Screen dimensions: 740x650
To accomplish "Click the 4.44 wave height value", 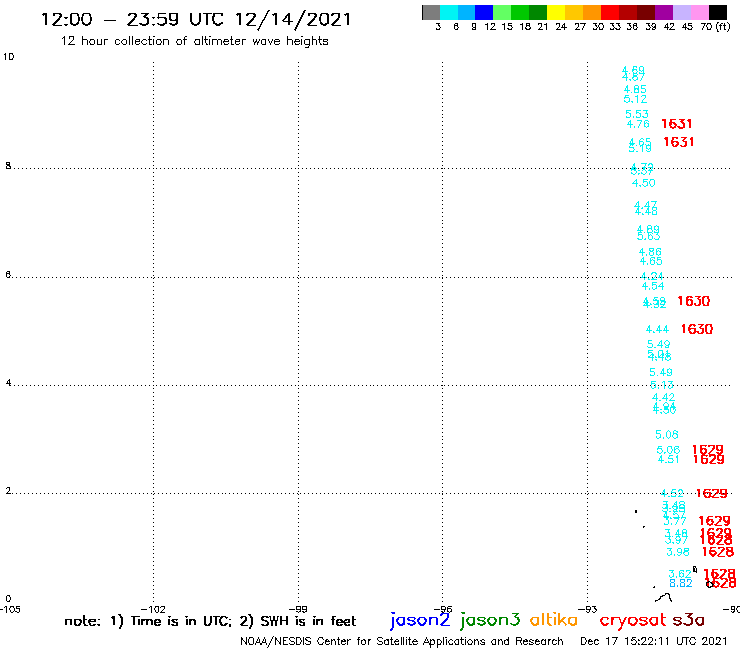I will point(657,329).
